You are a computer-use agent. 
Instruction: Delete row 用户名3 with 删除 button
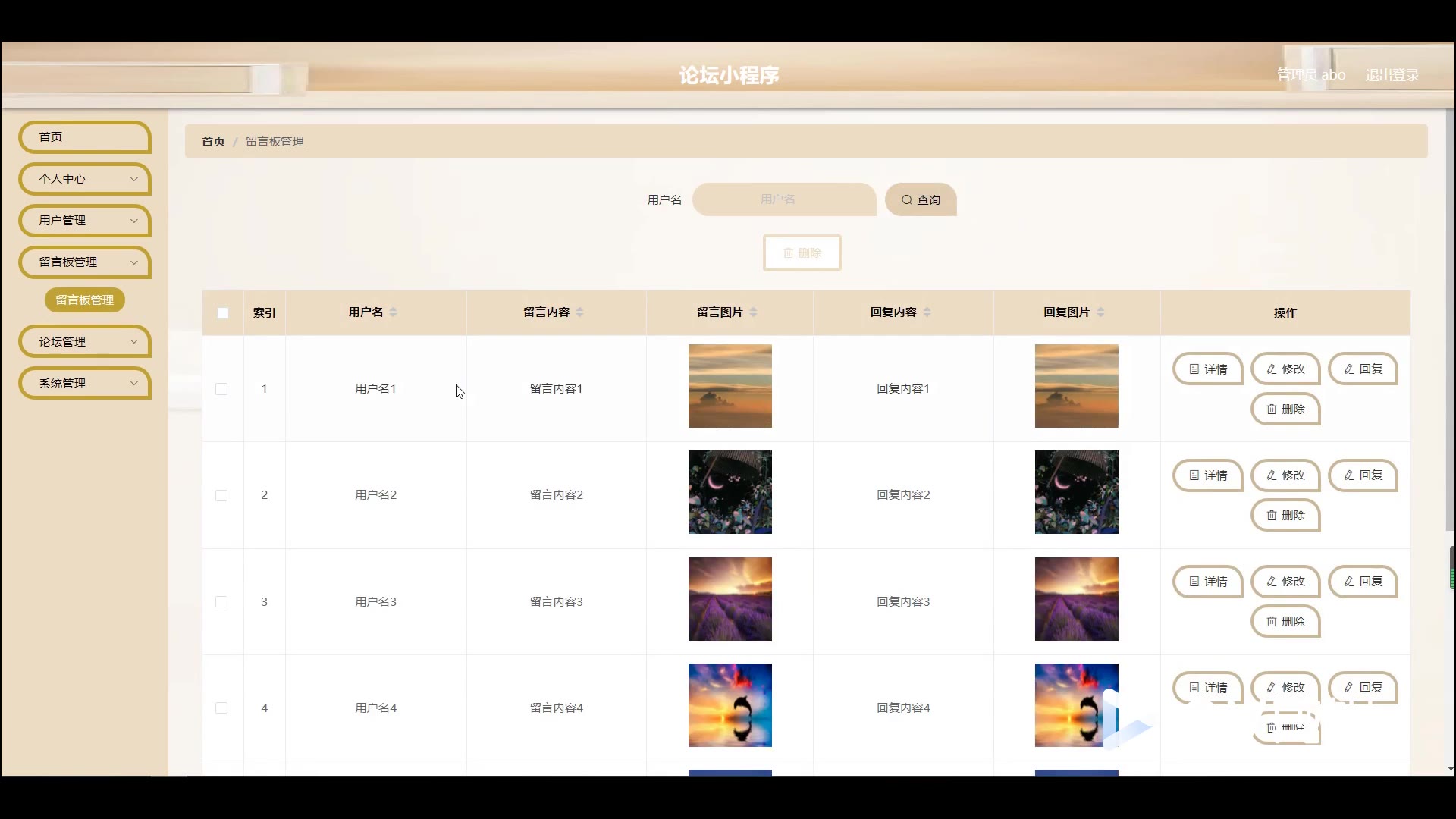coord(1285,622)
